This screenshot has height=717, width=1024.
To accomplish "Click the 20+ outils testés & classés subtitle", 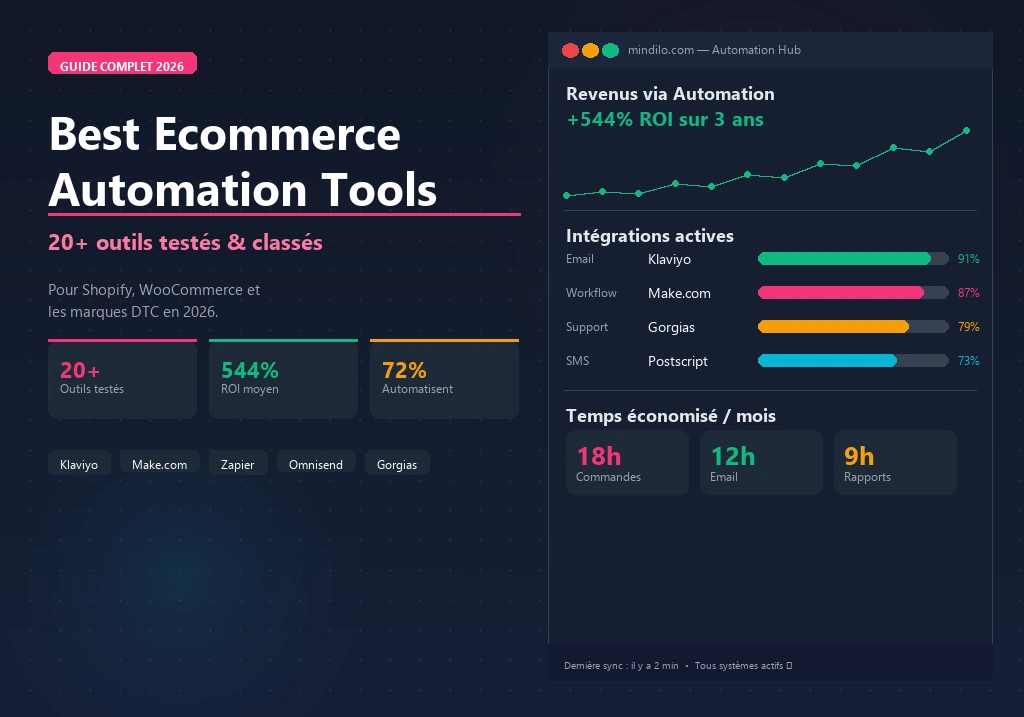I will point(185,242).
